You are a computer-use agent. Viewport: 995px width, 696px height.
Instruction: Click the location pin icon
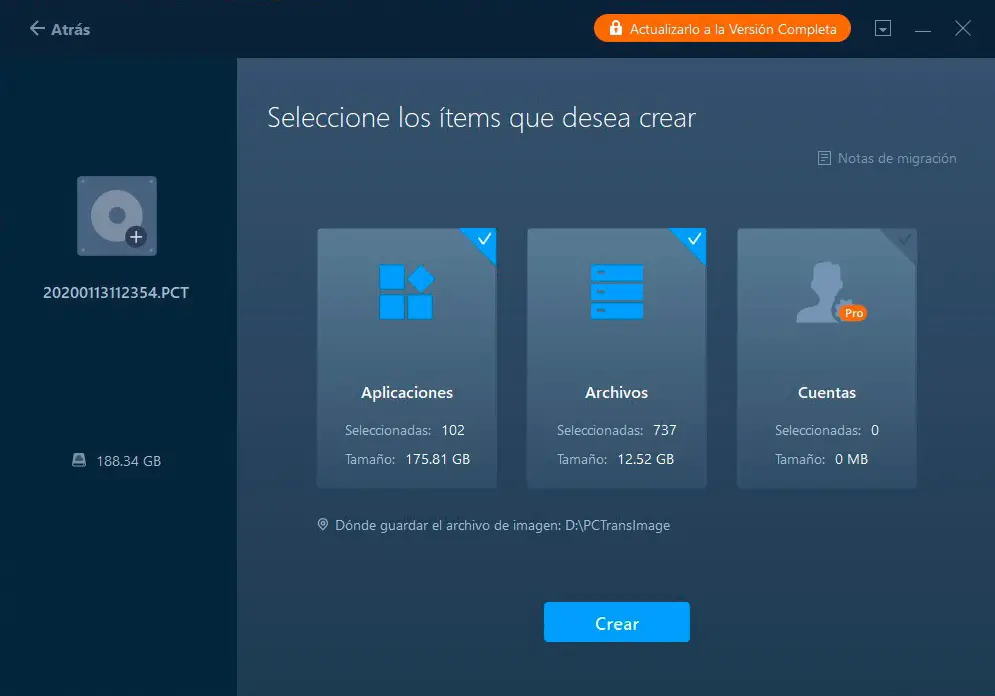pyautogui.click(x=322, y=525)
